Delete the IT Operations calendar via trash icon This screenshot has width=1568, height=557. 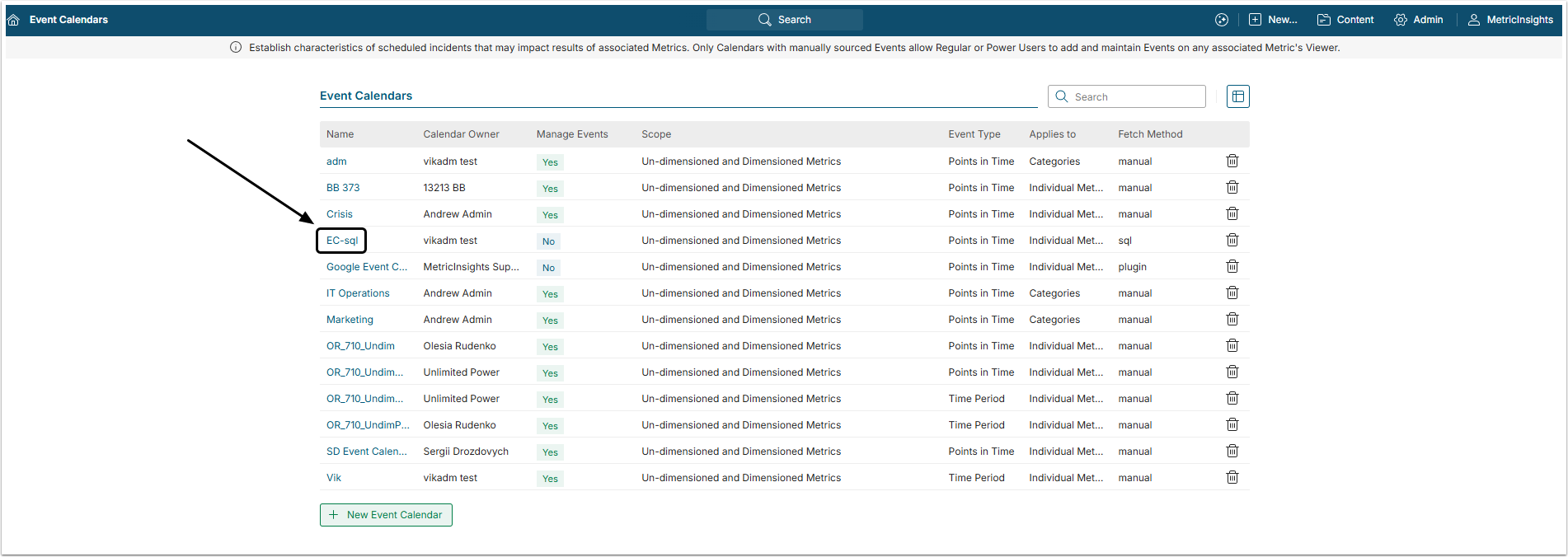click(1232, 293)
